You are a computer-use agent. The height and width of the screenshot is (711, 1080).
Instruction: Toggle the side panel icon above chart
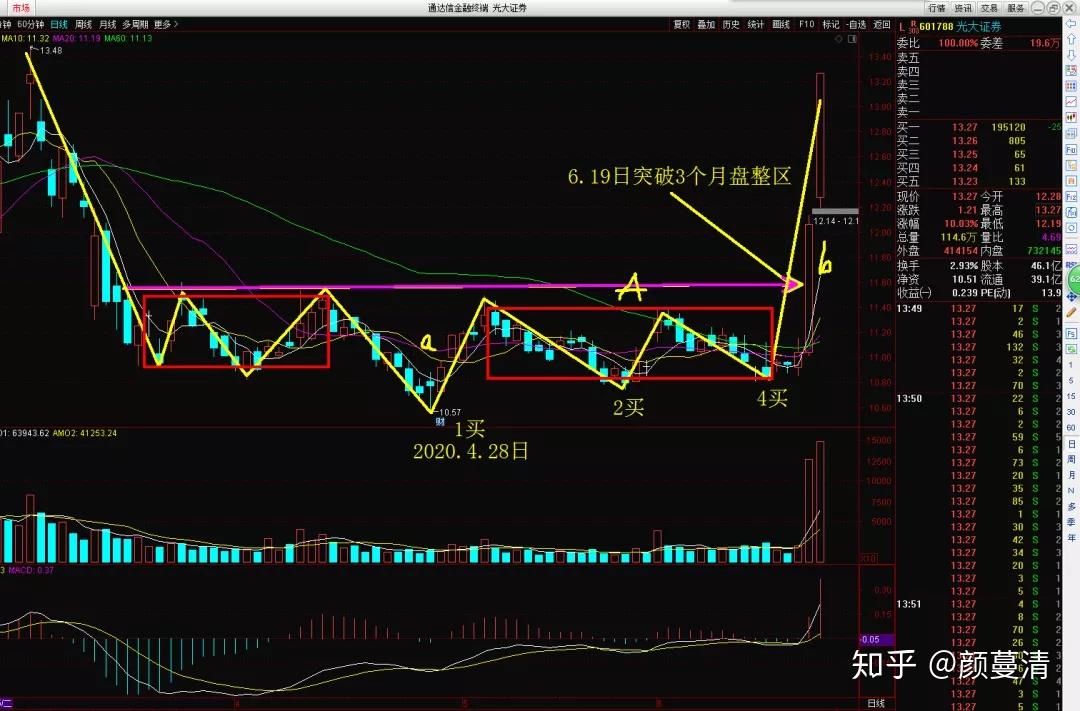pos(853,39)
